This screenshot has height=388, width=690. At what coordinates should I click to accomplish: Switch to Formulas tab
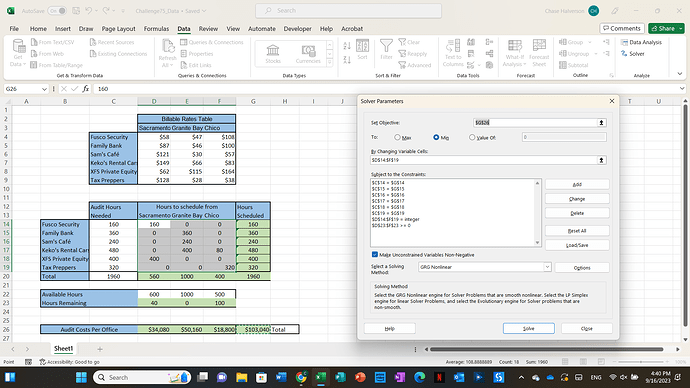156,29
